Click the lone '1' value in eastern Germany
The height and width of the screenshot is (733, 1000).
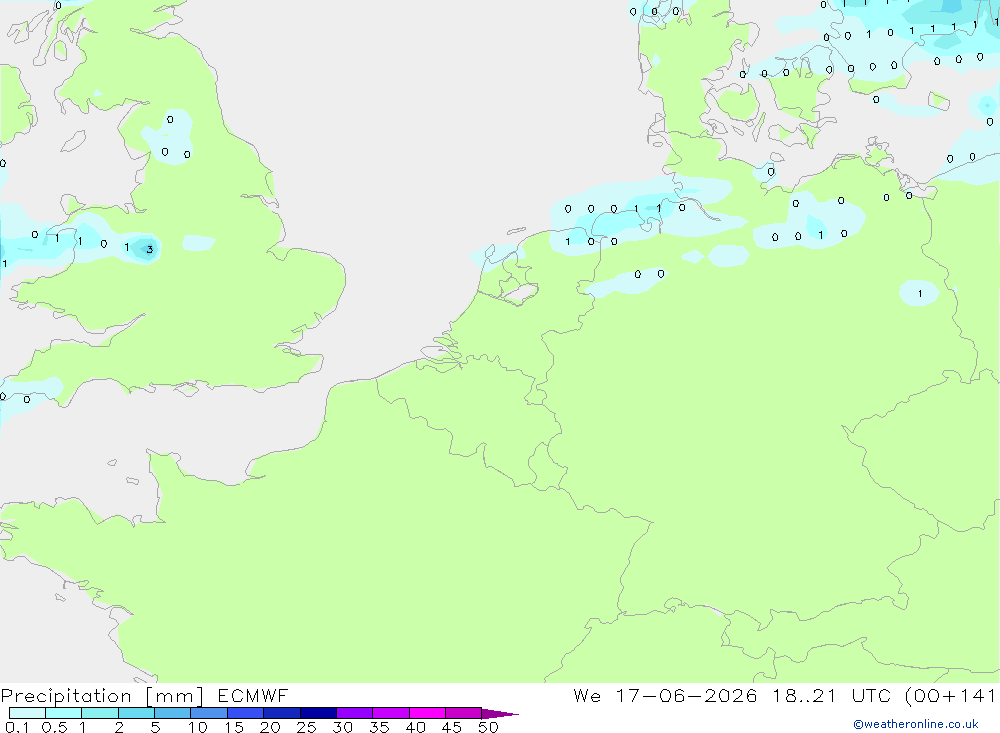click(x=920, y=293)
